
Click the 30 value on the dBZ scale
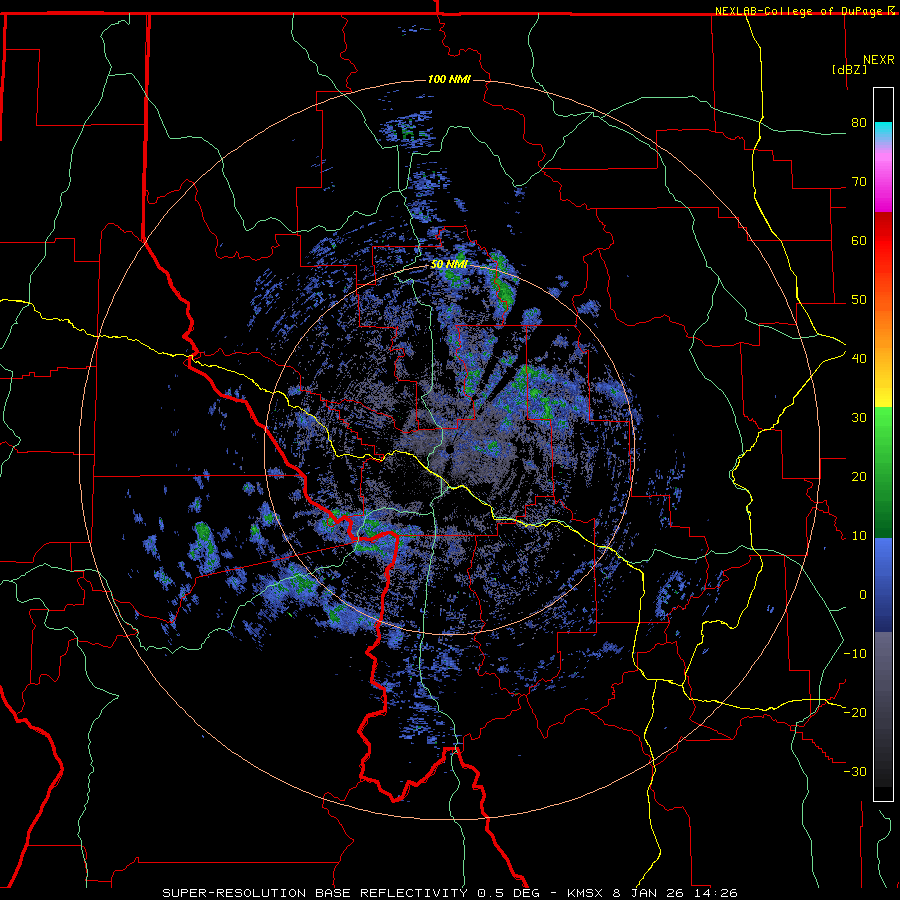[859, 418]
